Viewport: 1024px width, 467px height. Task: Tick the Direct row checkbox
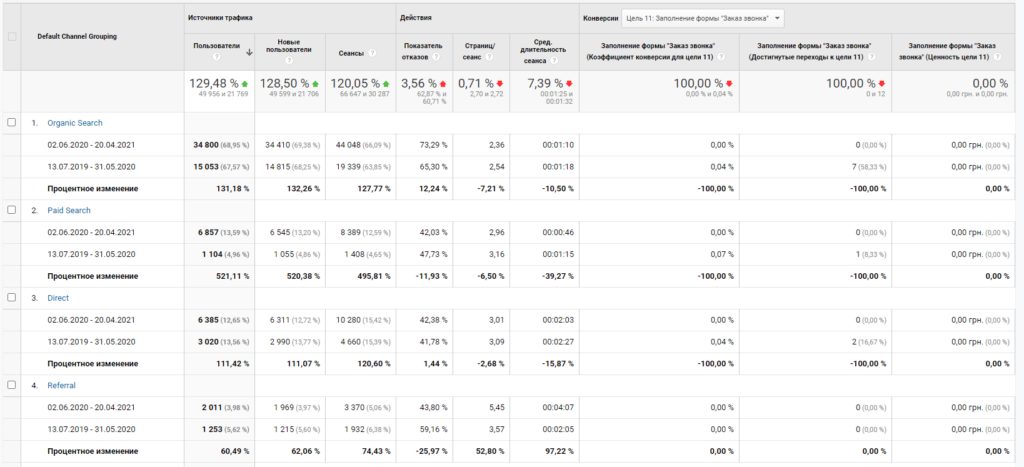point(10,297)
